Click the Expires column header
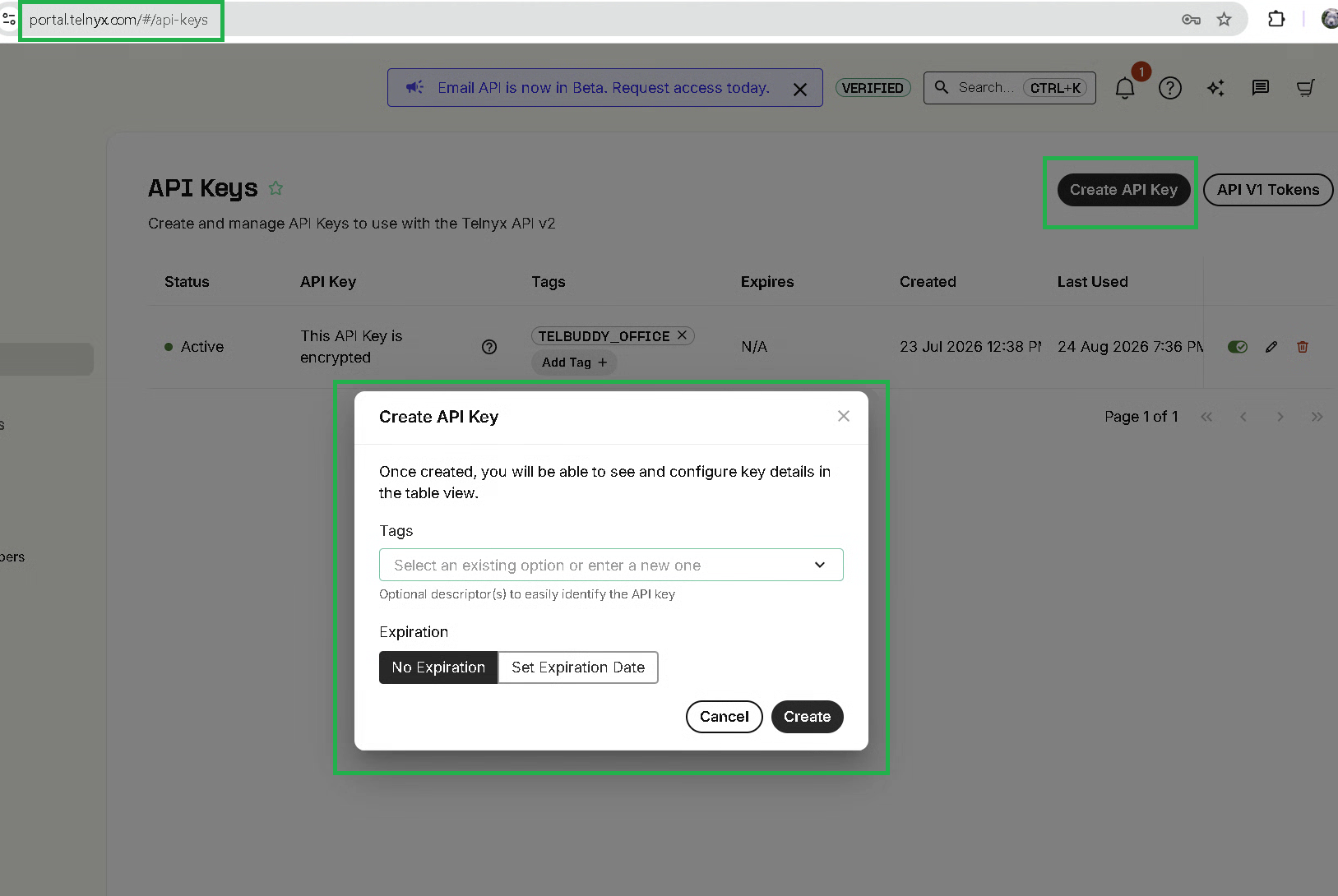1338x896 pixels. [x=767, y=282]
